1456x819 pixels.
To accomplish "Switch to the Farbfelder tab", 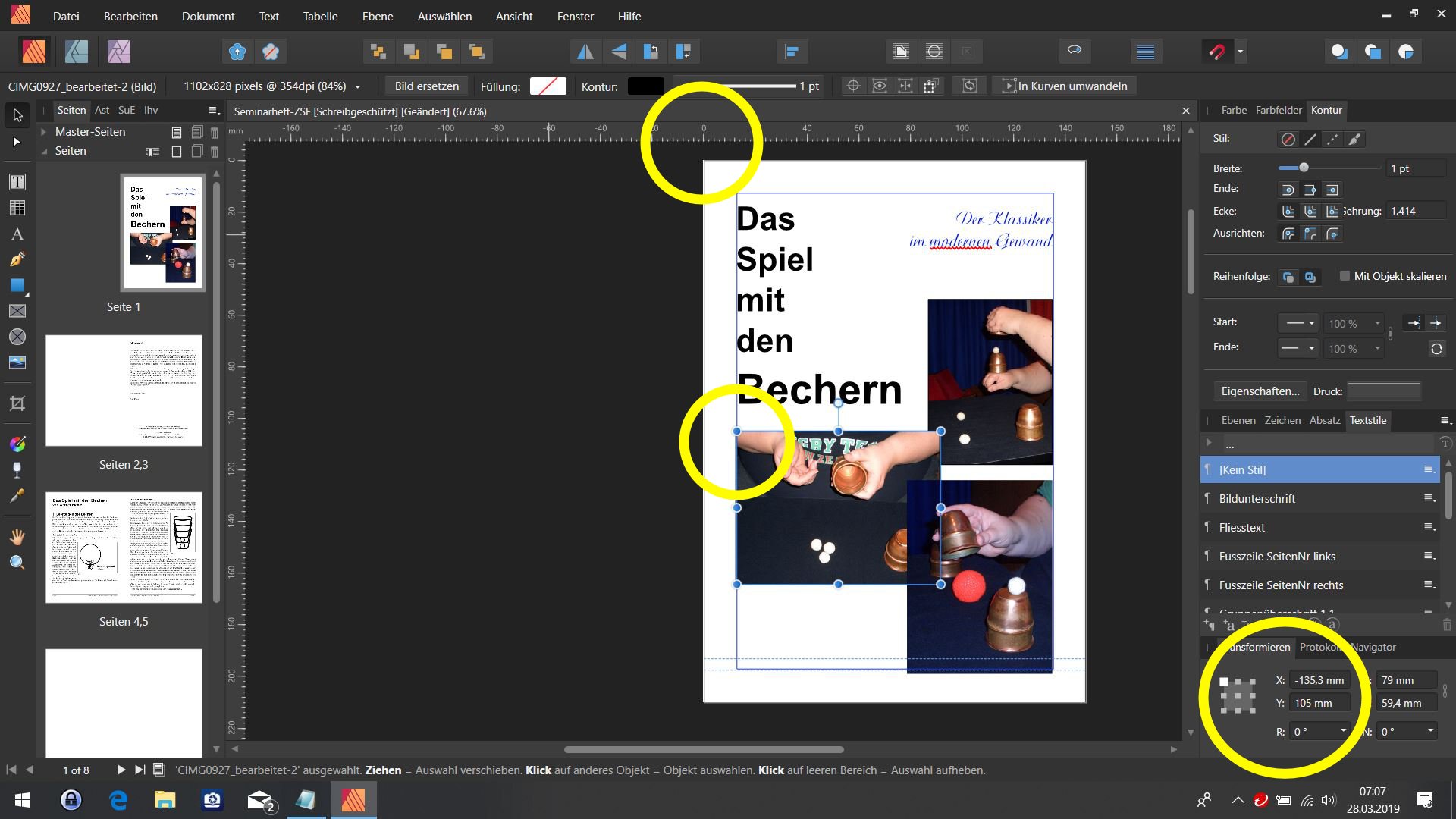I will pyautogui.click(x=1279, y=110).
